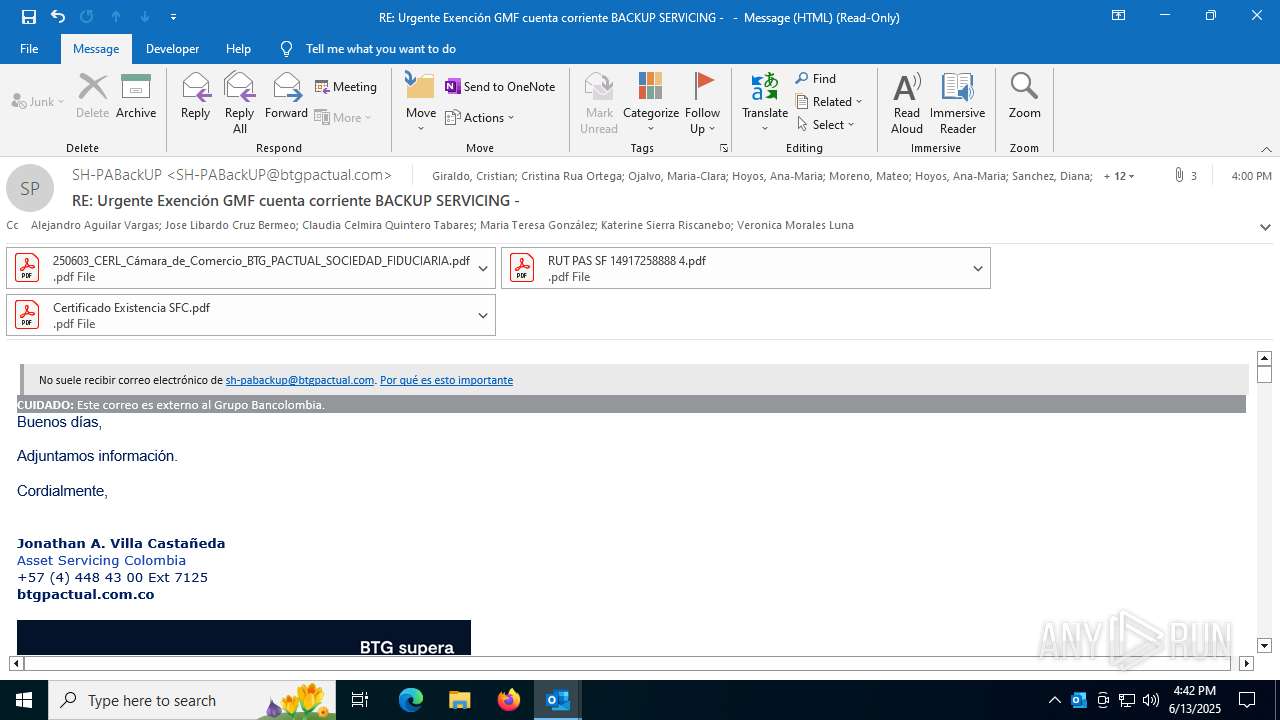Archive this message

tap(136, 97)
